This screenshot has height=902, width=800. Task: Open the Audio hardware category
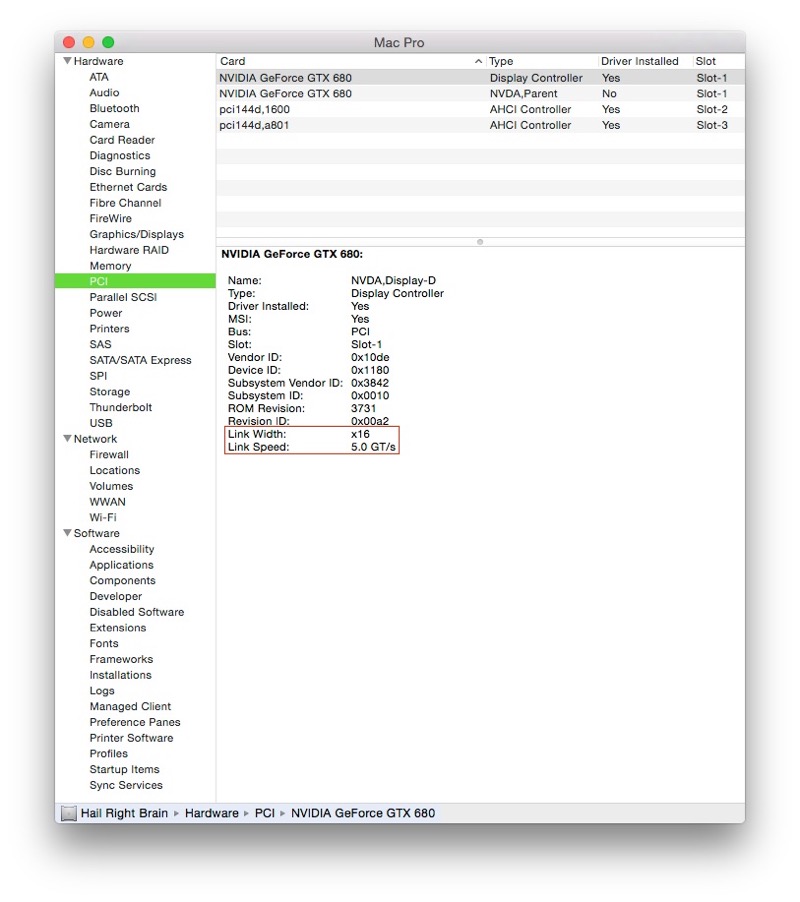point(104,93)
